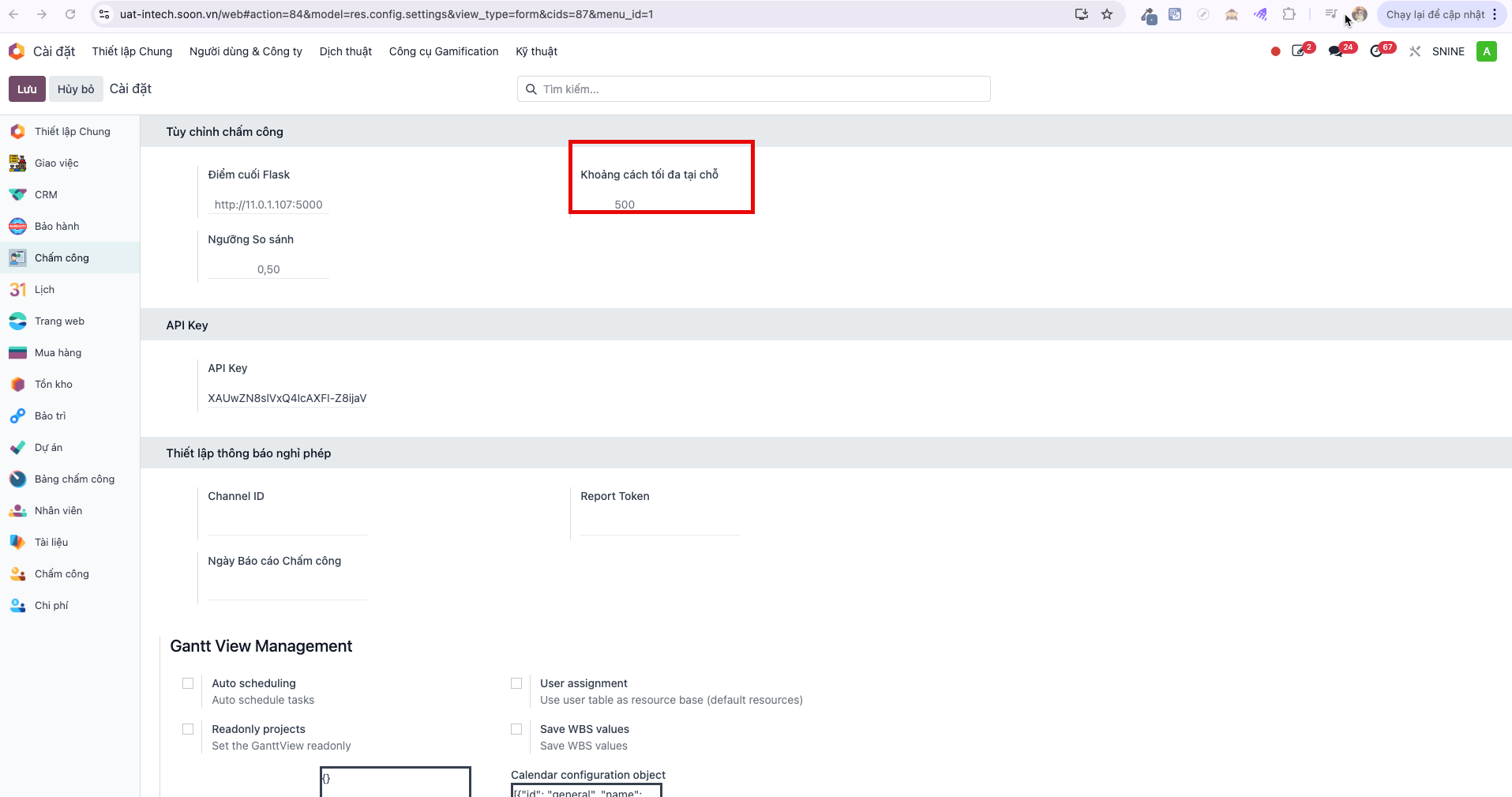Open the SNINE company switcher
The image size is (1512, 797).
pyautogui.click(x=1448, y=51)
